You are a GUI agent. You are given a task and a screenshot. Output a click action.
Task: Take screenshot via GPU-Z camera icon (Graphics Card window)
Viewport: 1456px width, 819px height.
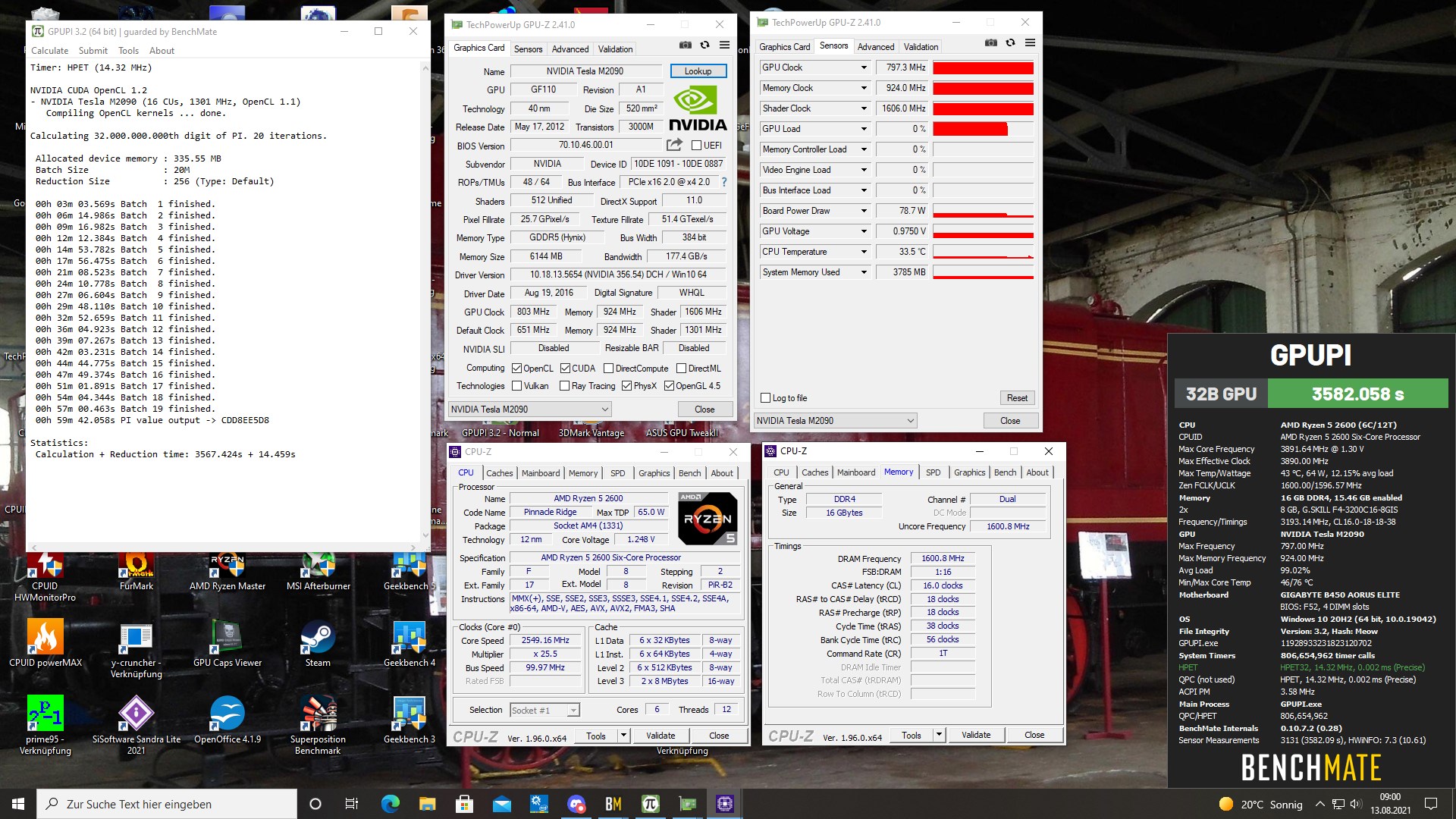pyautogui.click(x=685, y=45)
